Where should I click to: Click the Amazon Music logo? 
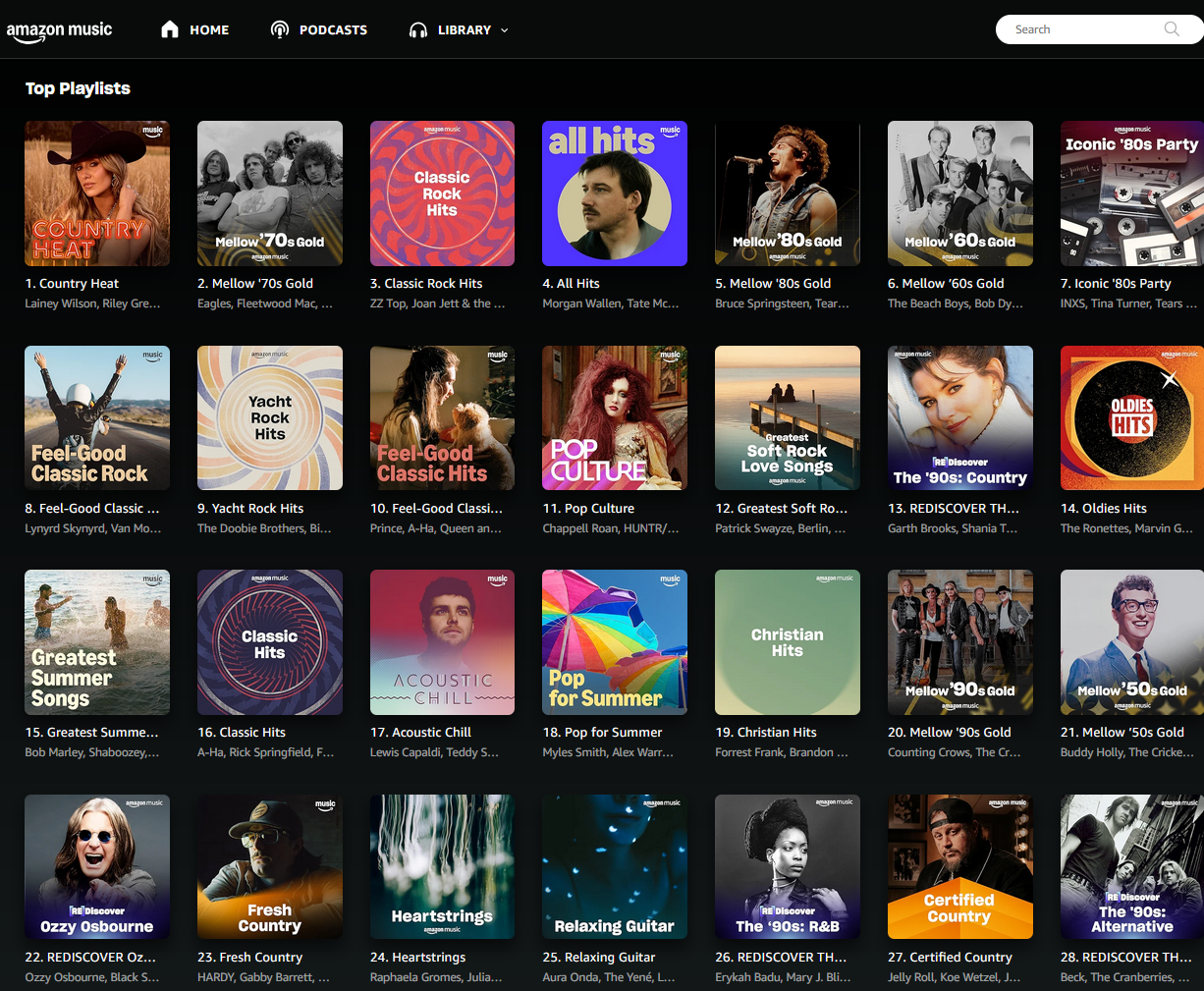point(59,30)
